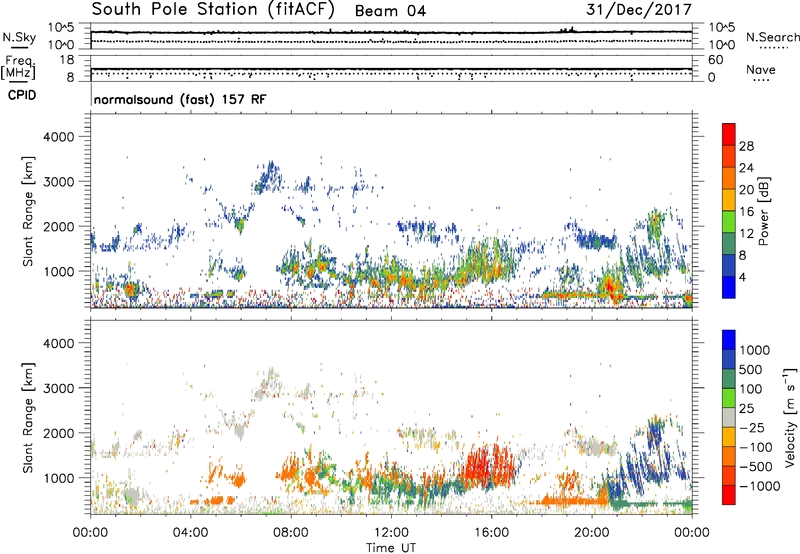
Task: Click 'Slant Range [km]' label of power panel
Action: click(28, 211)
